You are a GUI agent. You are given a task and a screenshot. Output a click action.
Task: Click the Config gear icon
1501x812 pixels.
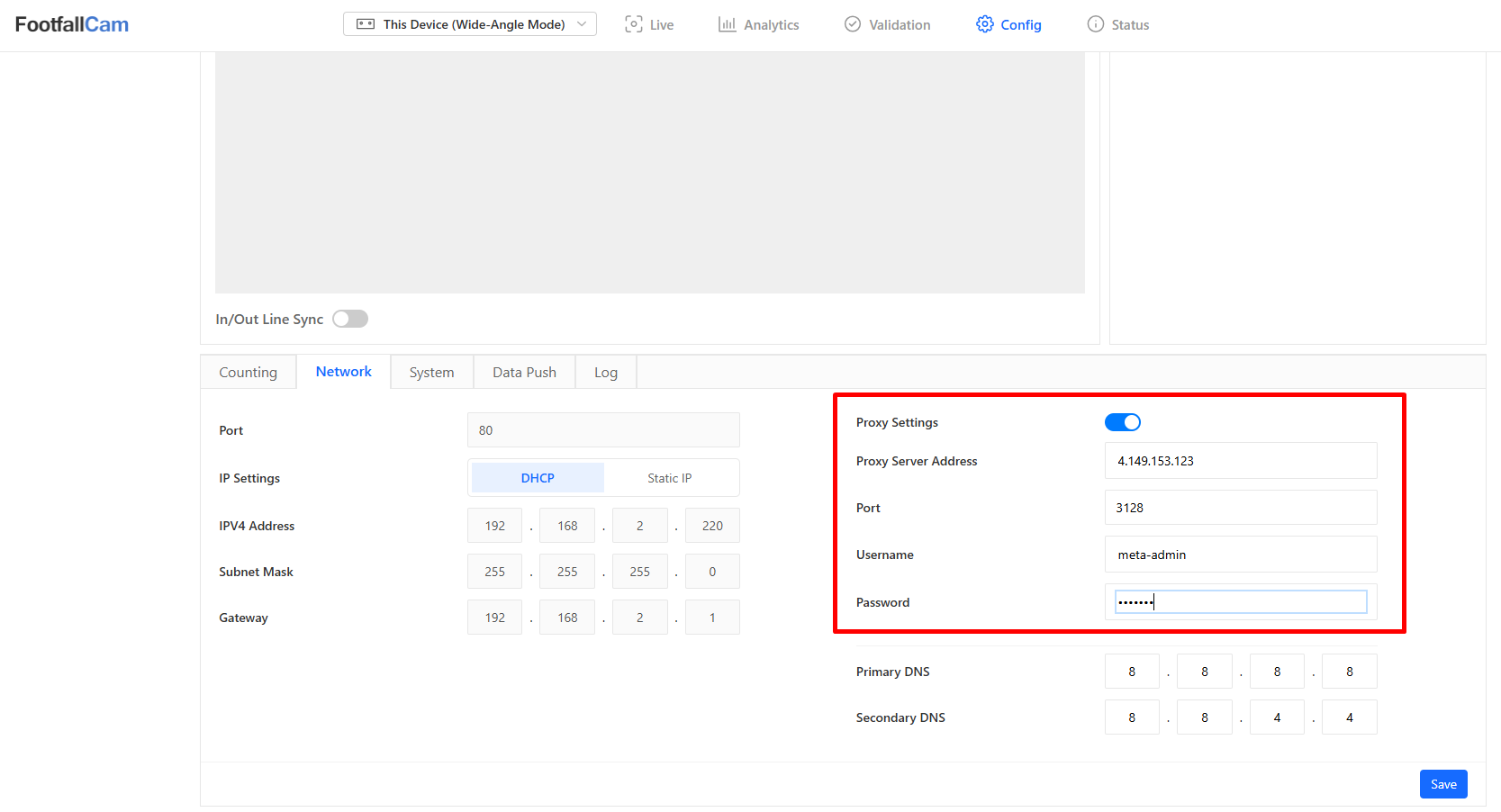(985, 24)
